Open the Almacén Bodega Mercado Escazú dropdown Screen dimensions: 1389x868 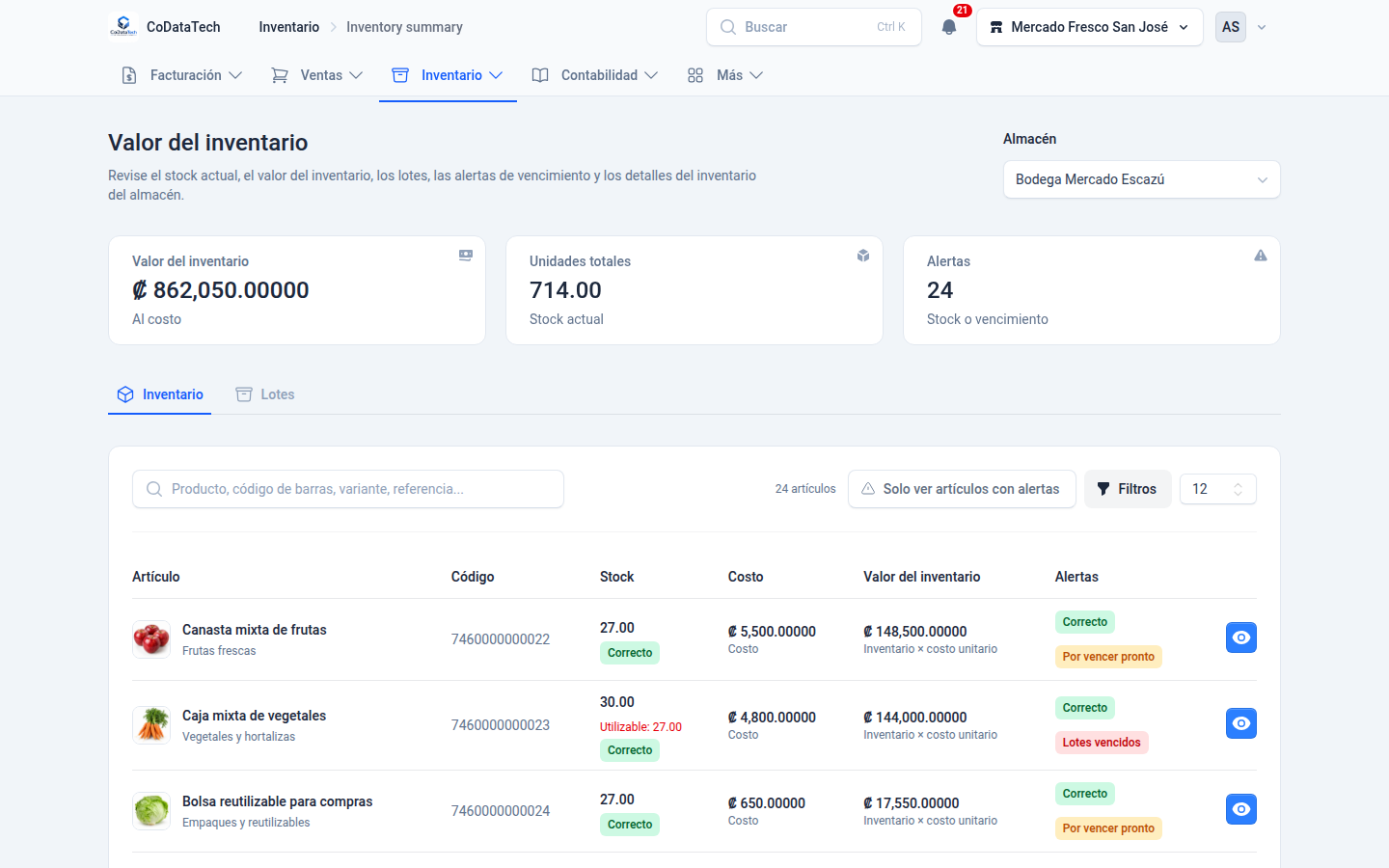tap(1141, 179)
